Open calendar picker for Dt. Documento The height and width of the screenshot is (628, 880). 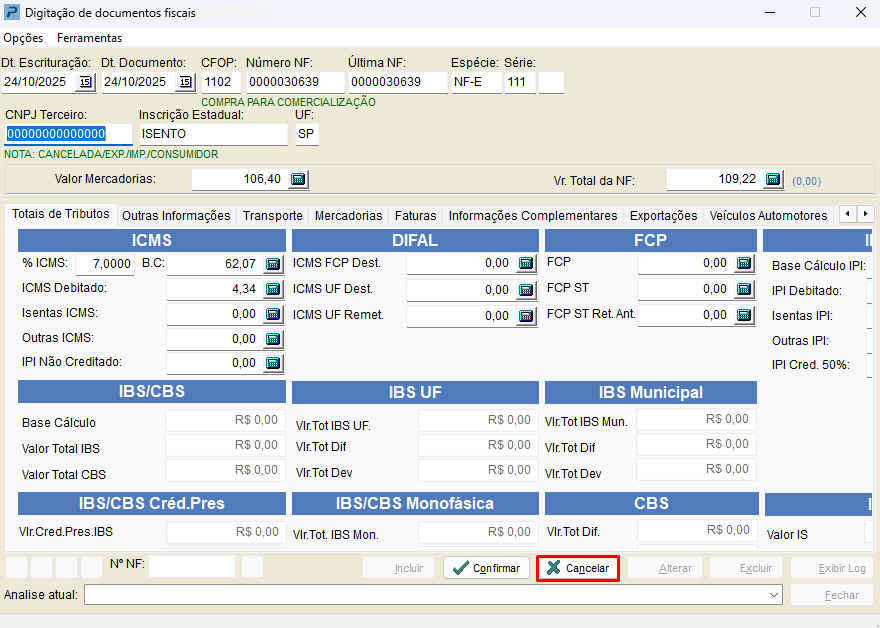(x=185, y=82)
